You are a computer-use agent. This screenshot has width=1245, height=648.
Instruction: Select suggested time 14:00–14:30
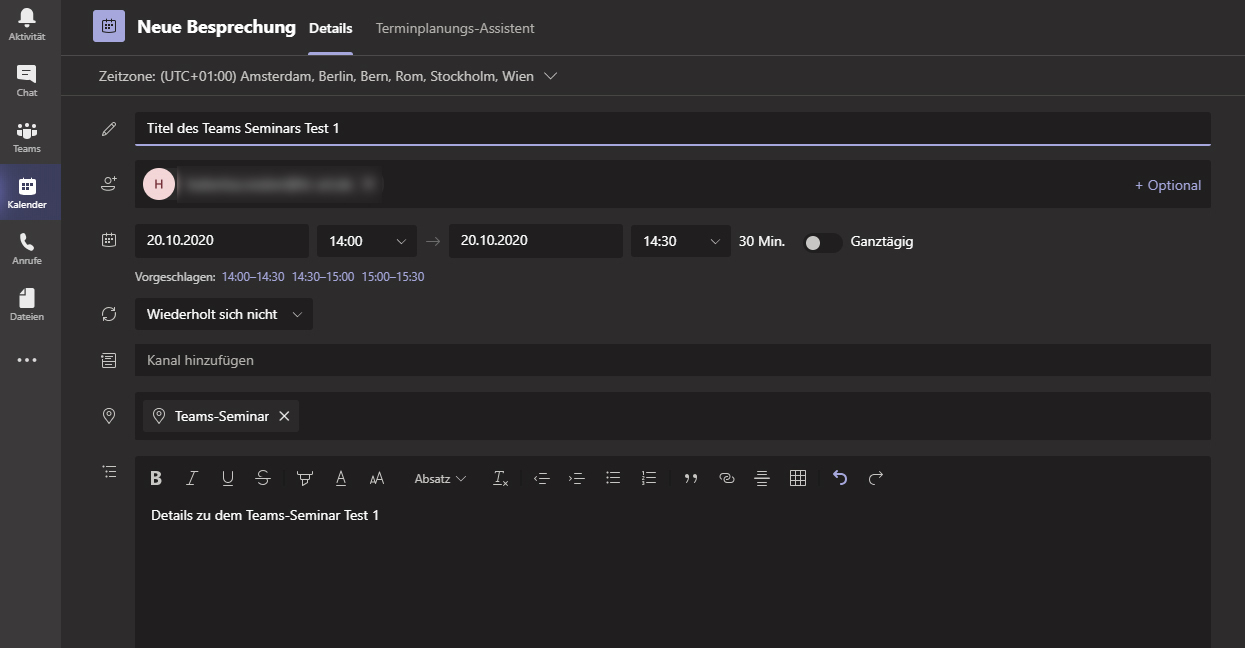[253, 277]
